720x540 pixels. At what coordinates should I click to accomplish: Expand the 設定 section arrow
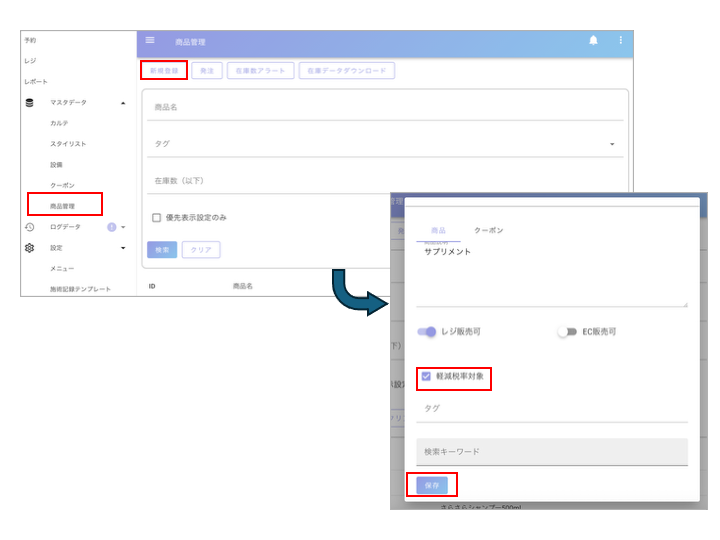123,248
